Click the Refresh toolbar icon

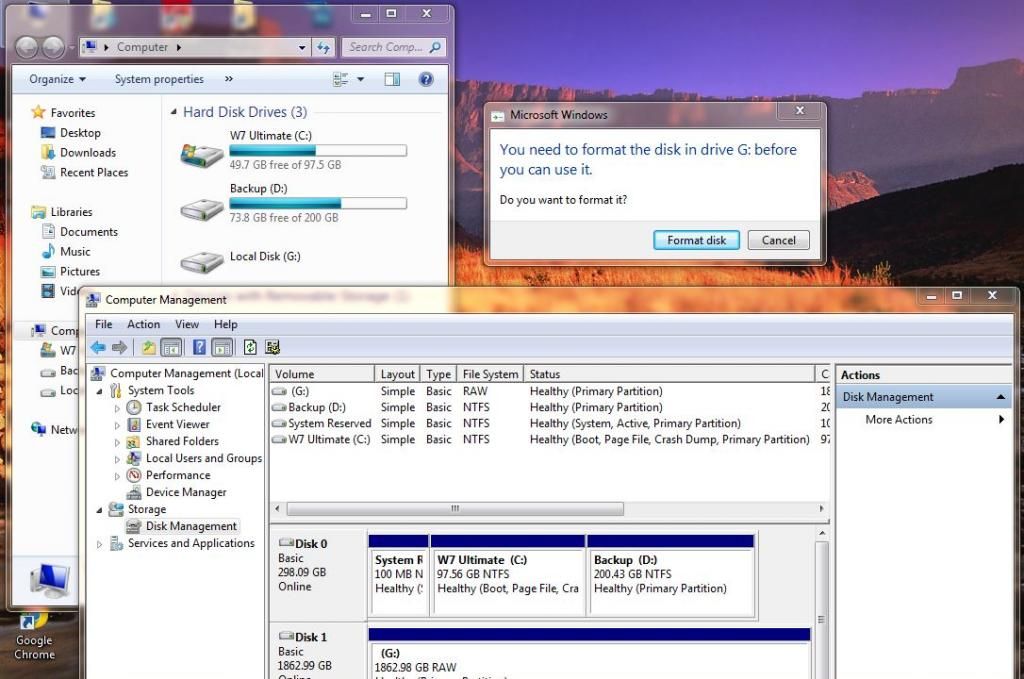tap(250, 347)
